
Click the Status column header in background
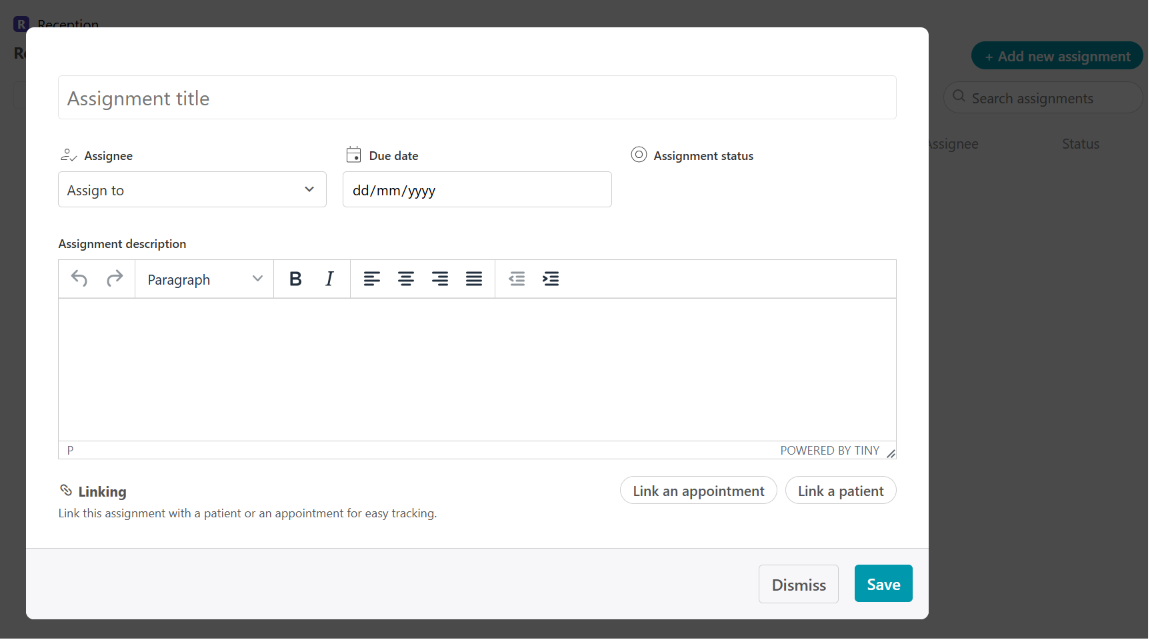(1080, 144)
